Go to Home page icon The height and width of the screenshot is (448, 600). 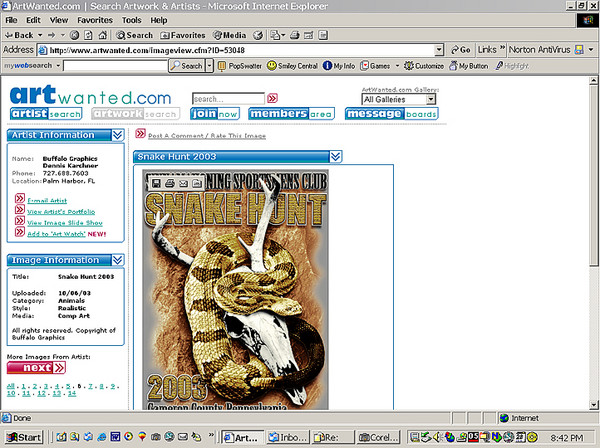[x=102, y=35]
